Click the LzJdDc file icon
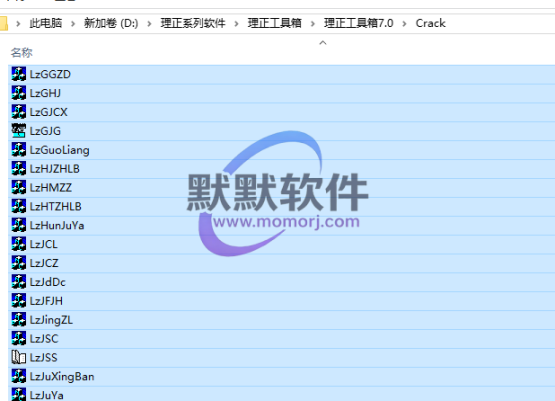 [x=18, y=282]
